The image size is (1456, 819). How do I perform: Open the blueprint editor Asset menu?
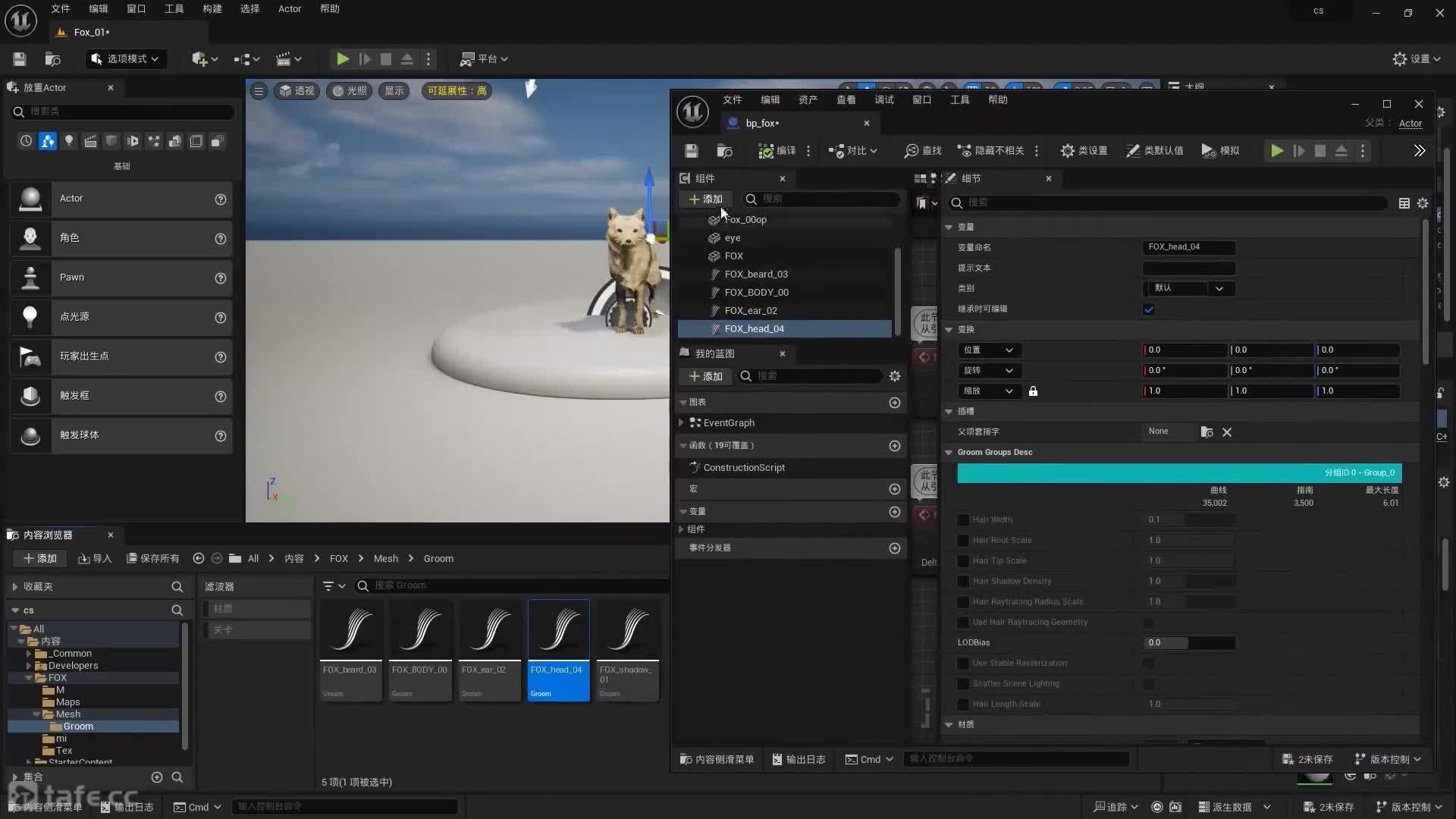(x=808, y=100)
